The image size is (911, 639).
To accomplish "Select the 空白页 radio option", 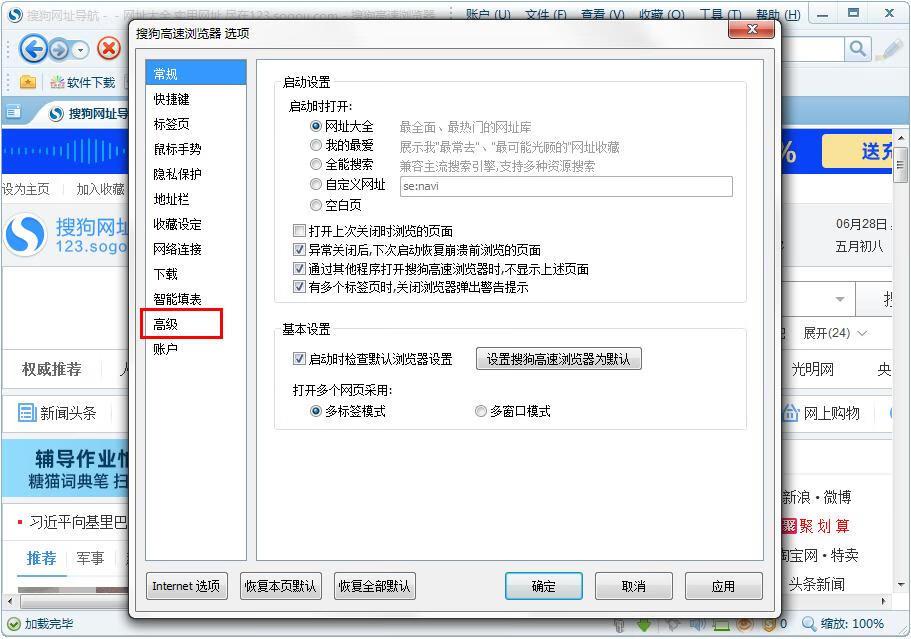I will [x=315, y=205].
